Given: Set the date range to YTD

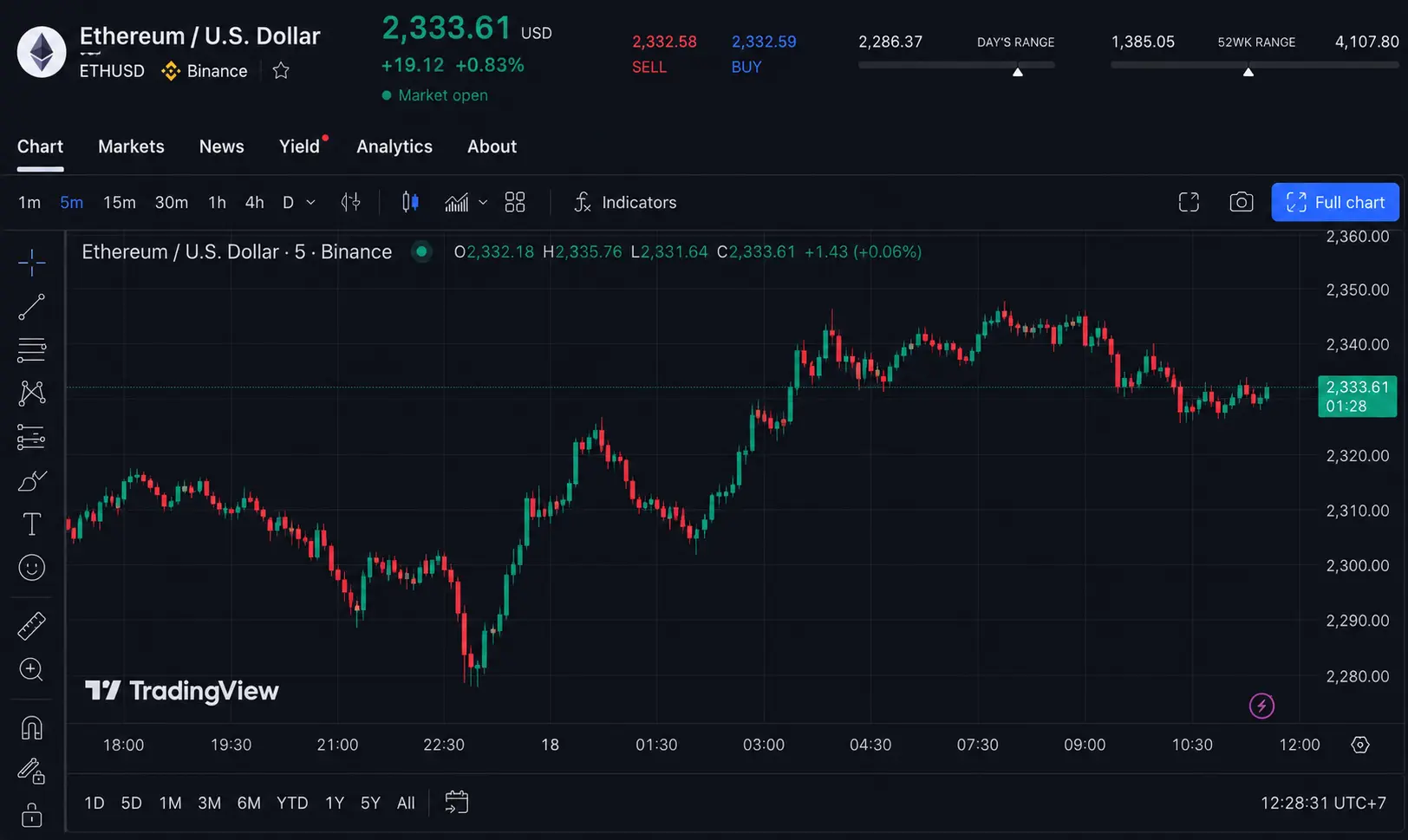Looking at the screenshot, I should 292,803.
